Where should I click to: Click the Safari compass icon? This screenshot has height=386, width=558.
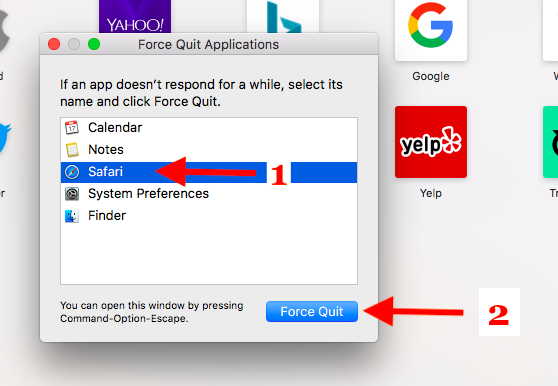click(72, 172)
